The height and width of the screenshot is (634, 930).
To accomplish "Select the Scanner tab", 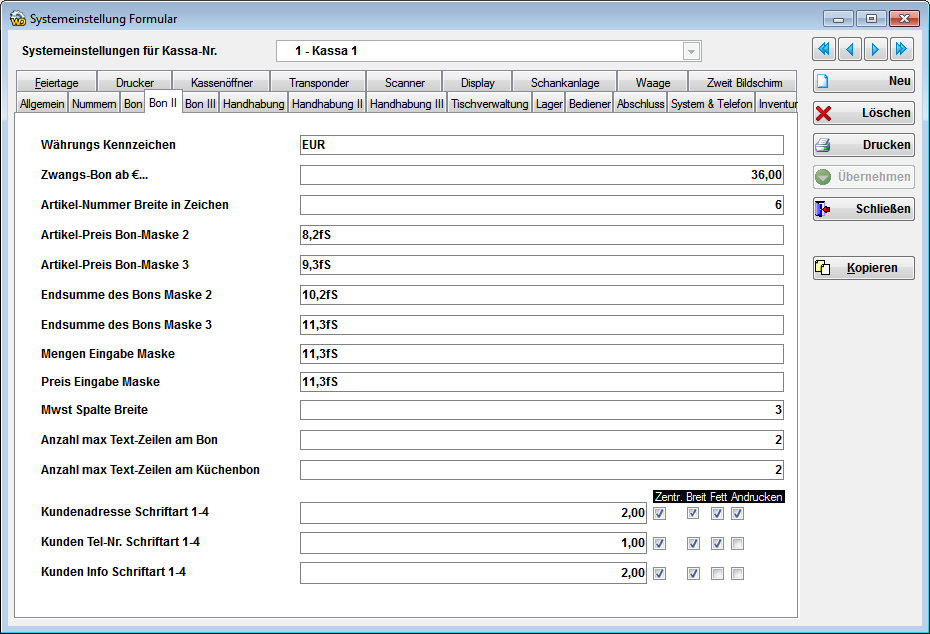I will pos(405,82).
